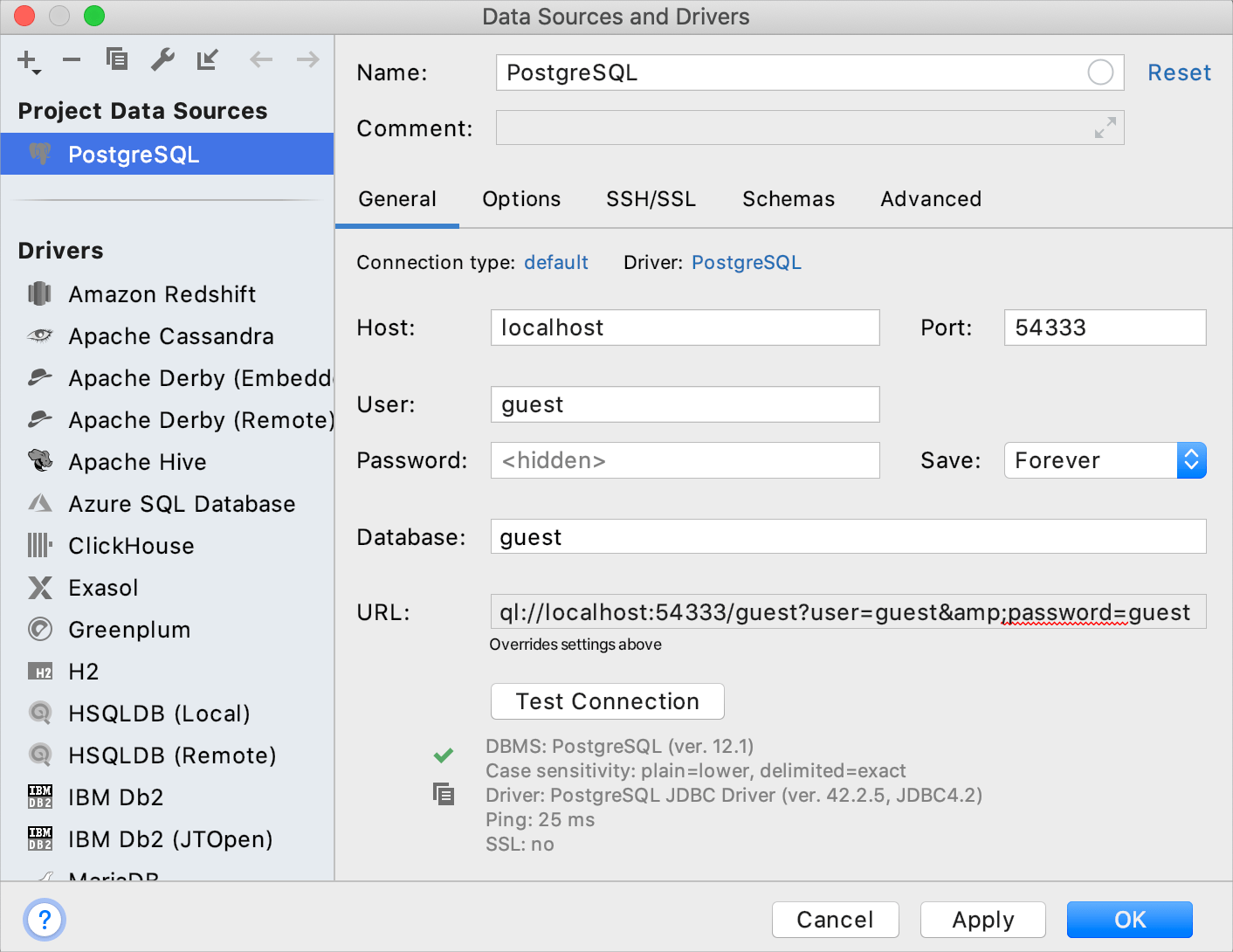Switch to the Options tab
Screen dimensions: 1233x952
(x=521, y=199)
